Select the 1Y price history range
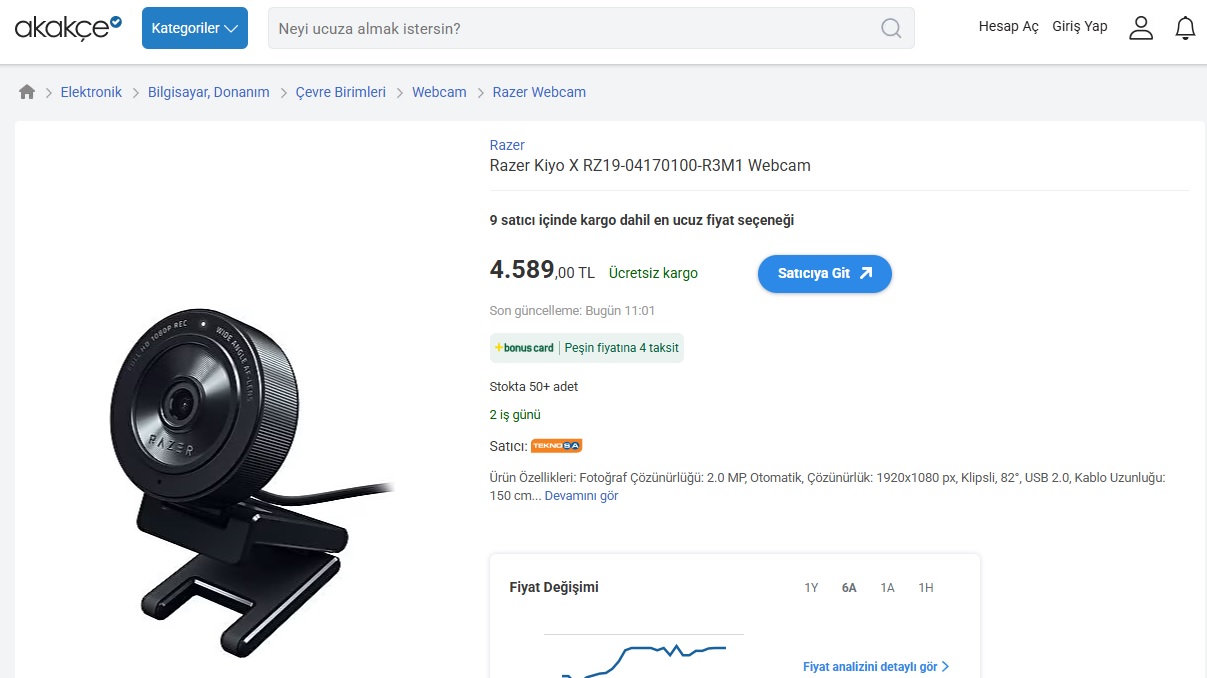 (811, 588)
